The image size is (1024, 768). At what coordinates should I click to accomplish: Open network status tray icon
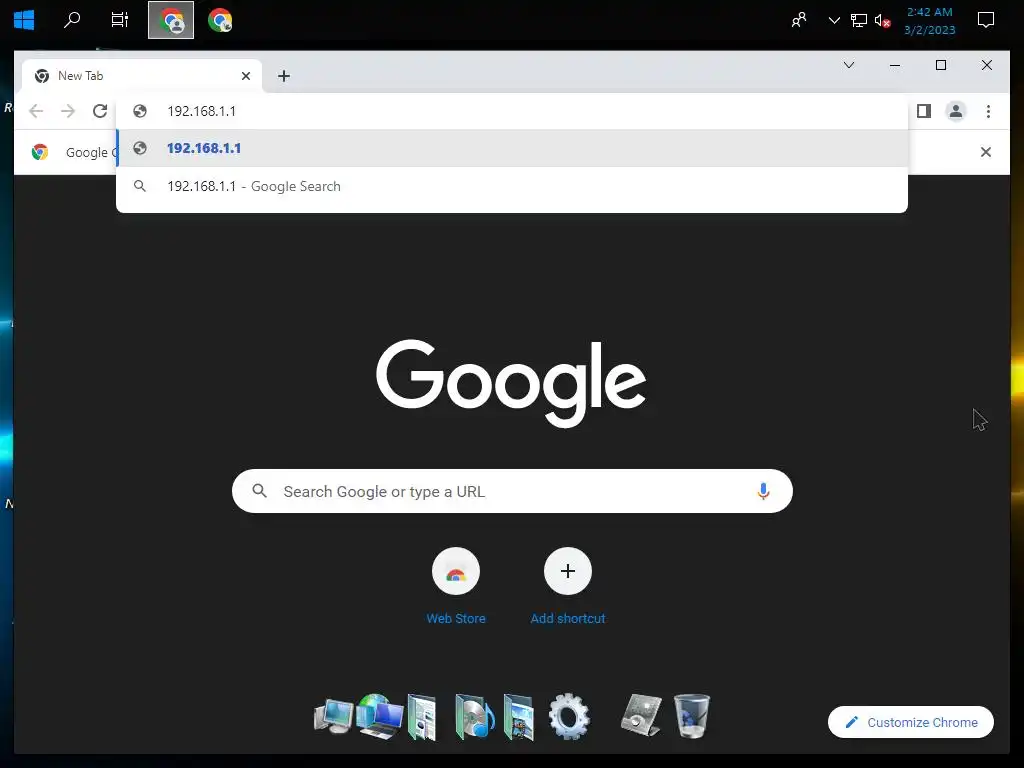pos(859,20)
